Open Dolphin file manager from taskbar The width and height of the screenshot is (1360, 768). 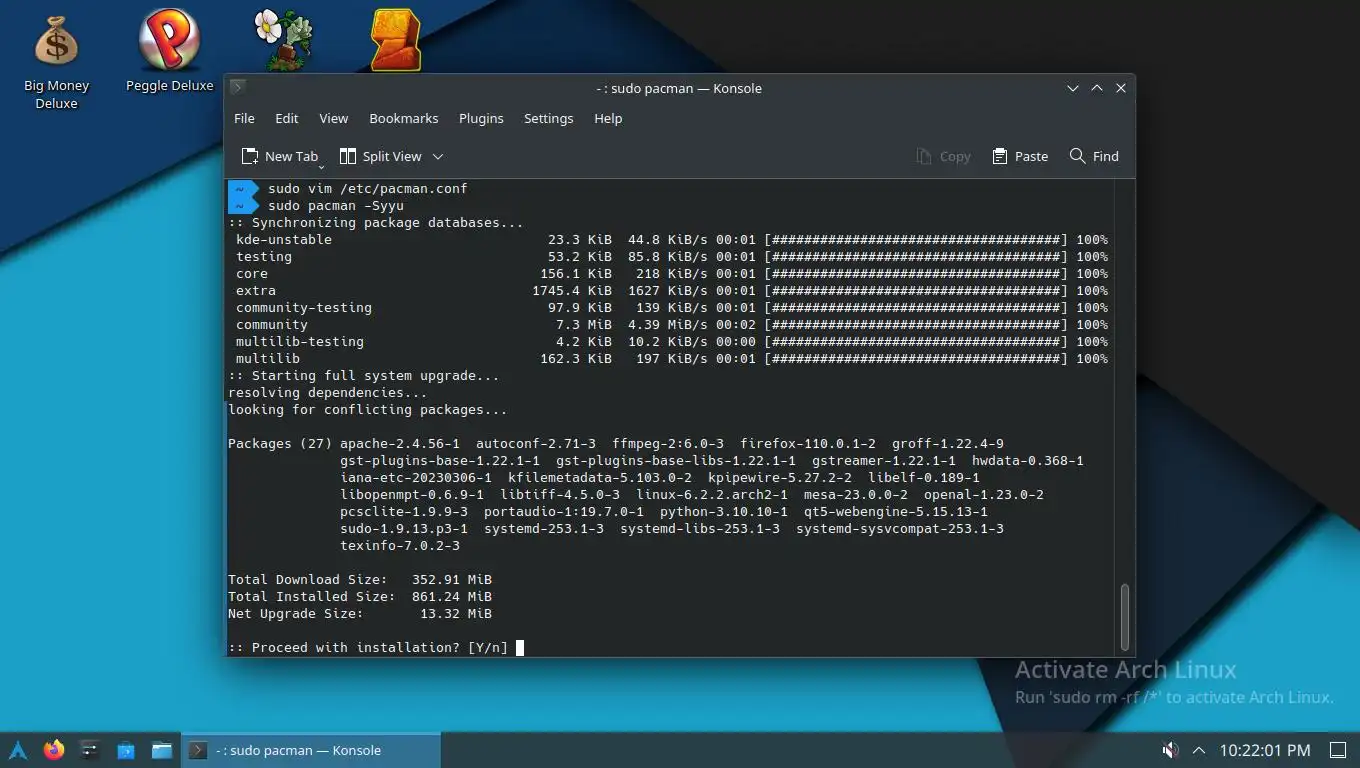coord(162,750)
